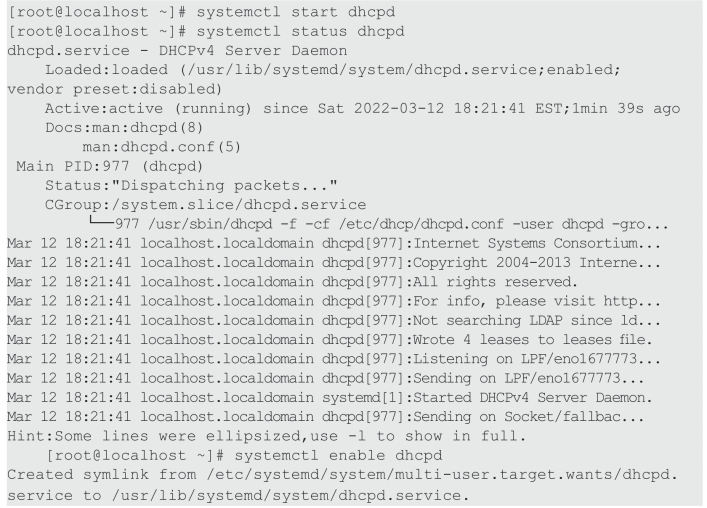Click the 'man:dhcpd.conf(5)' documentation entry
Image resolution: width=707 pixels, height=508 pixels.
(162, 147)
